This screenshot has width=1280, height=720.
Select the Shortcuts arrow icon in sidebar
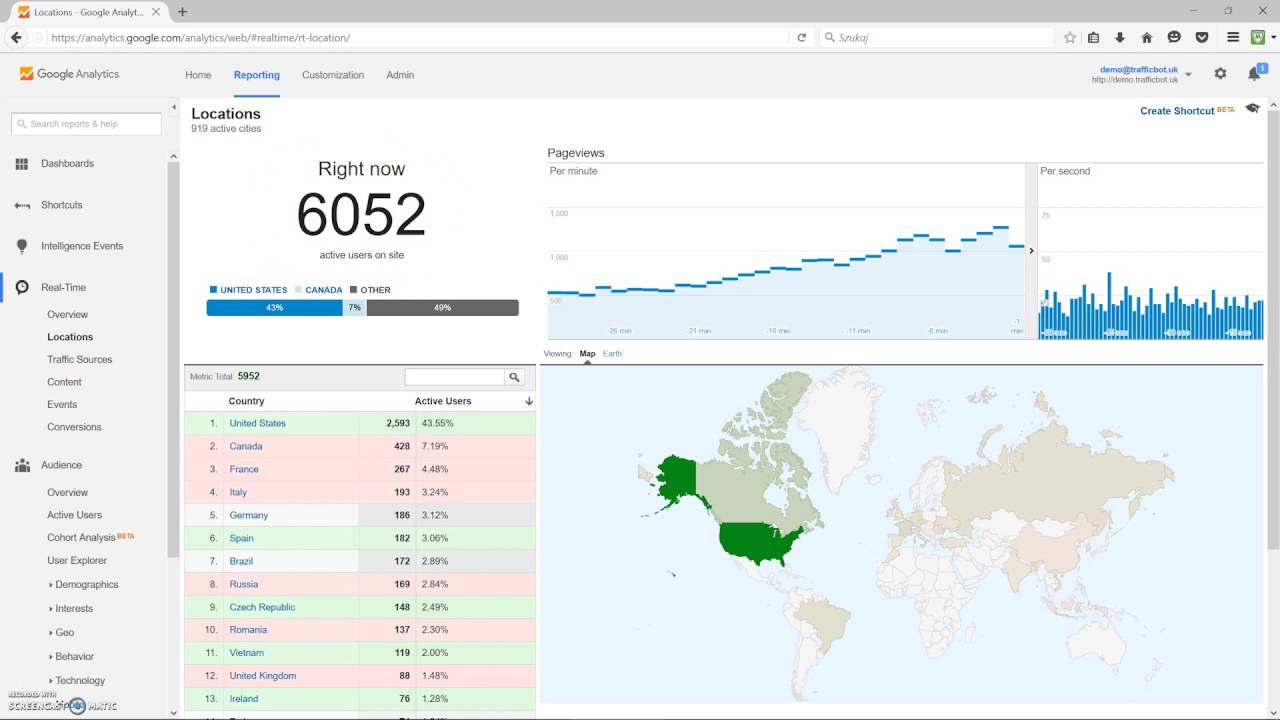point(22,205)
